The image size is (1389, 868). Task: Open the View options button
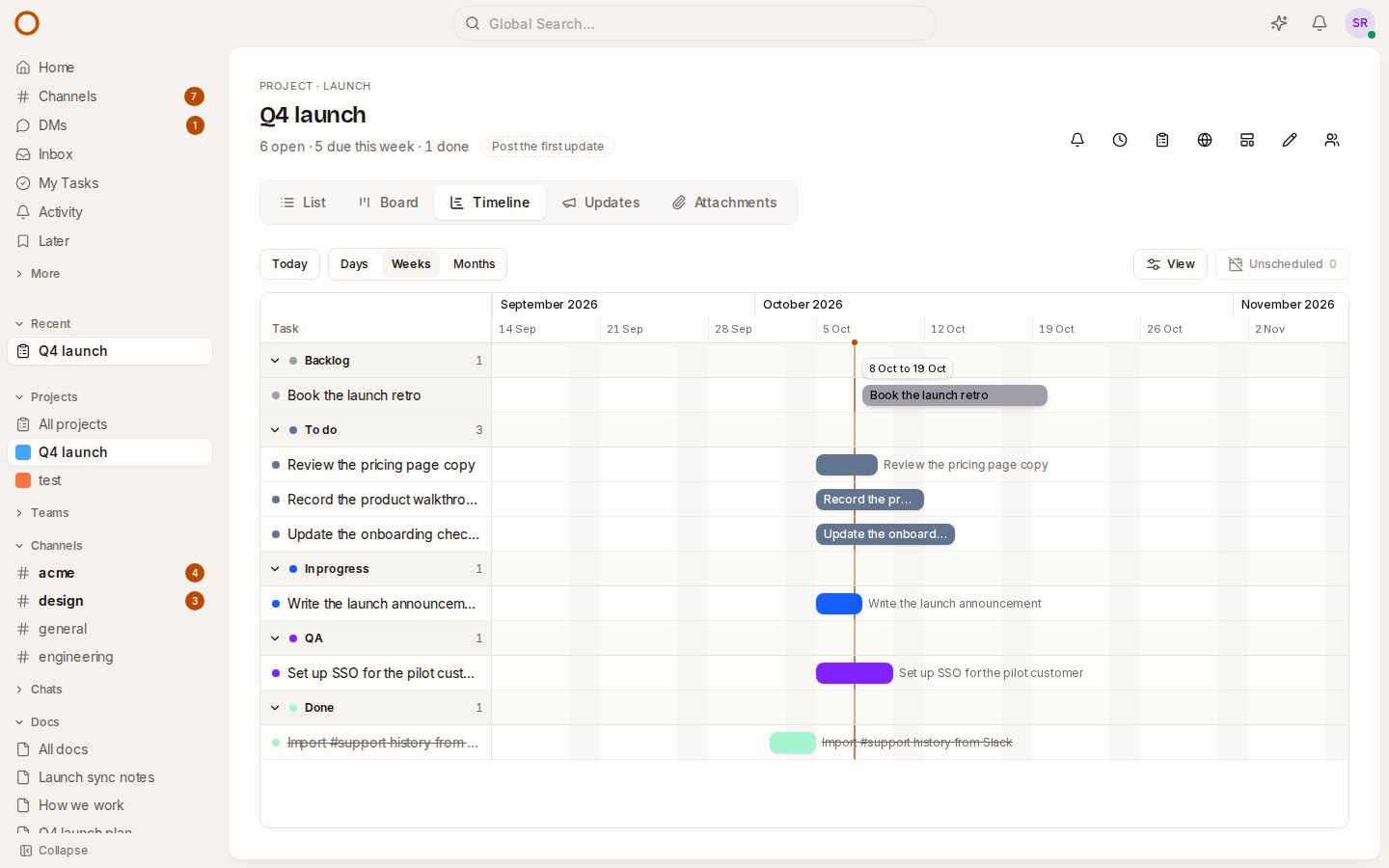pos(1170,264)
